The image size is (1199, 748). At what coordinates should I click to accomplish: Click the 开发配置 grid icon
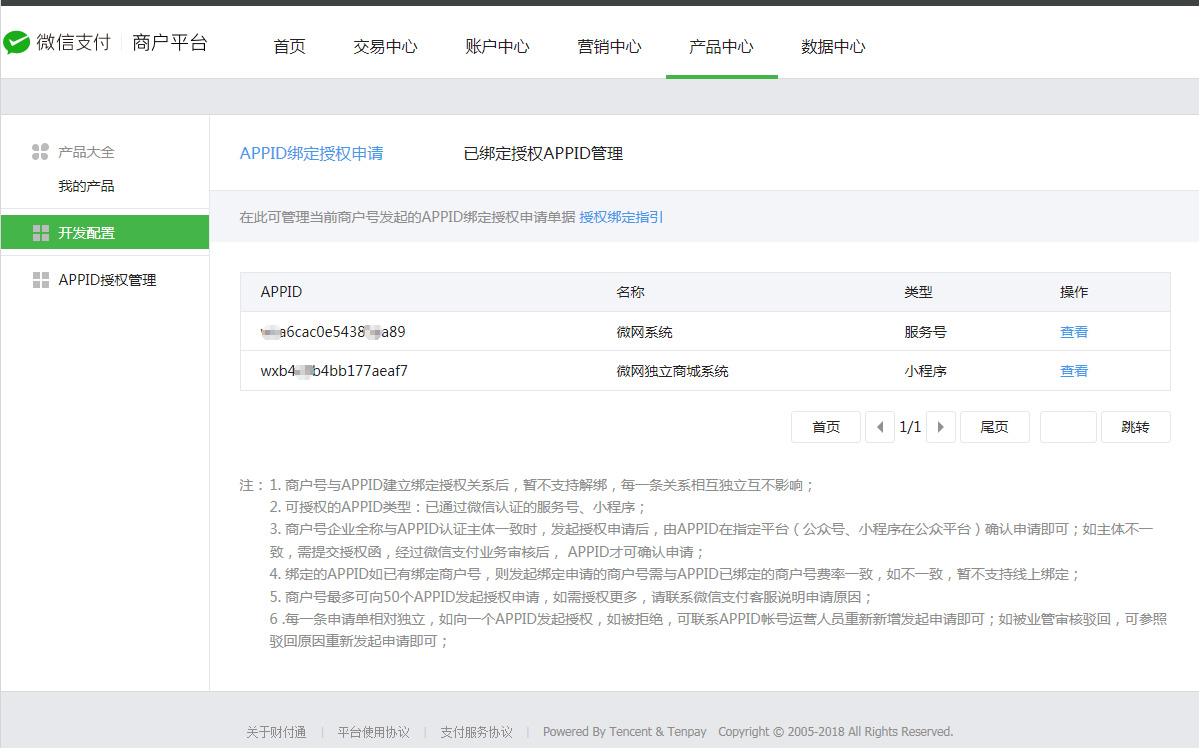[x=41, y=233]
